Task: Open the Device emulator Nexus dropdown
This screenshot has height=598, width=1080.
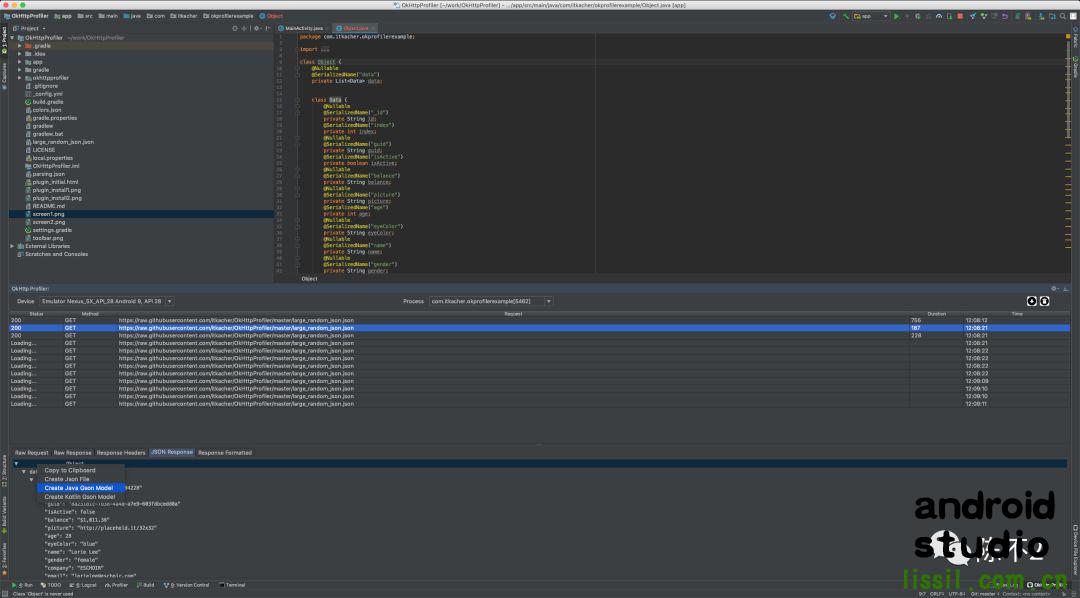Action: (106, 301)
